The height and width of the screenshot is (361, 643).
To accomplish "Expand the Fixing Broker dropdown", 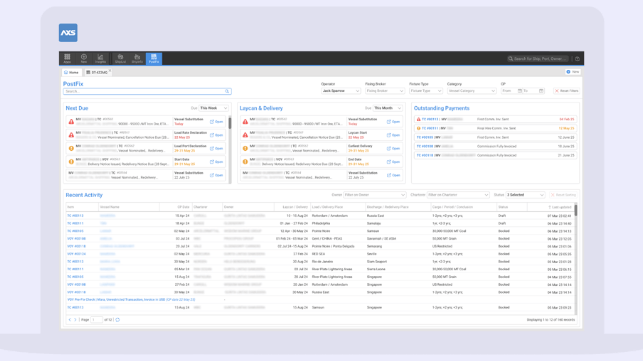I will pos(385,91).
